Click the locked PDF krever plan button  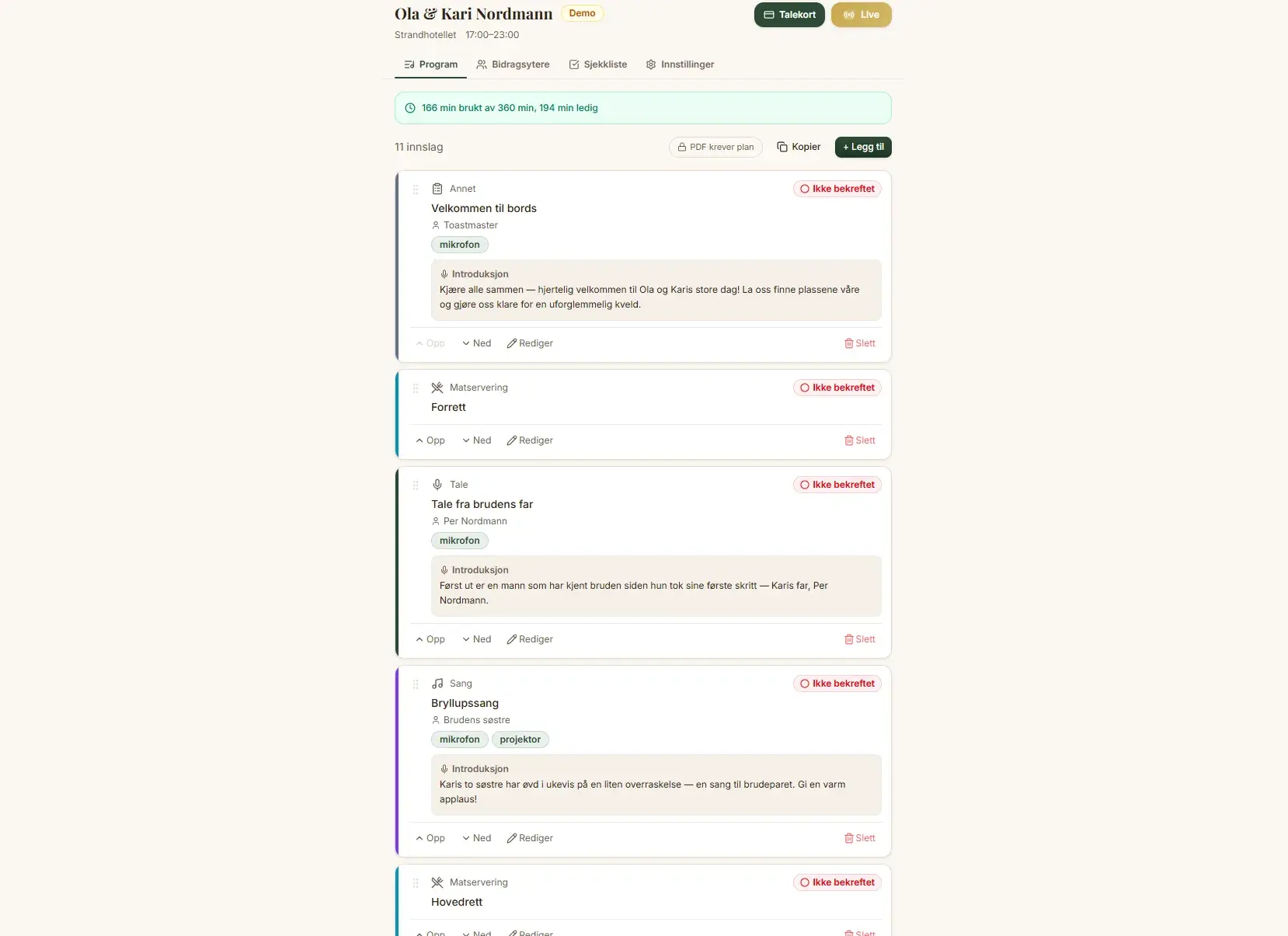pyautogui.click(x=715, y=147)
